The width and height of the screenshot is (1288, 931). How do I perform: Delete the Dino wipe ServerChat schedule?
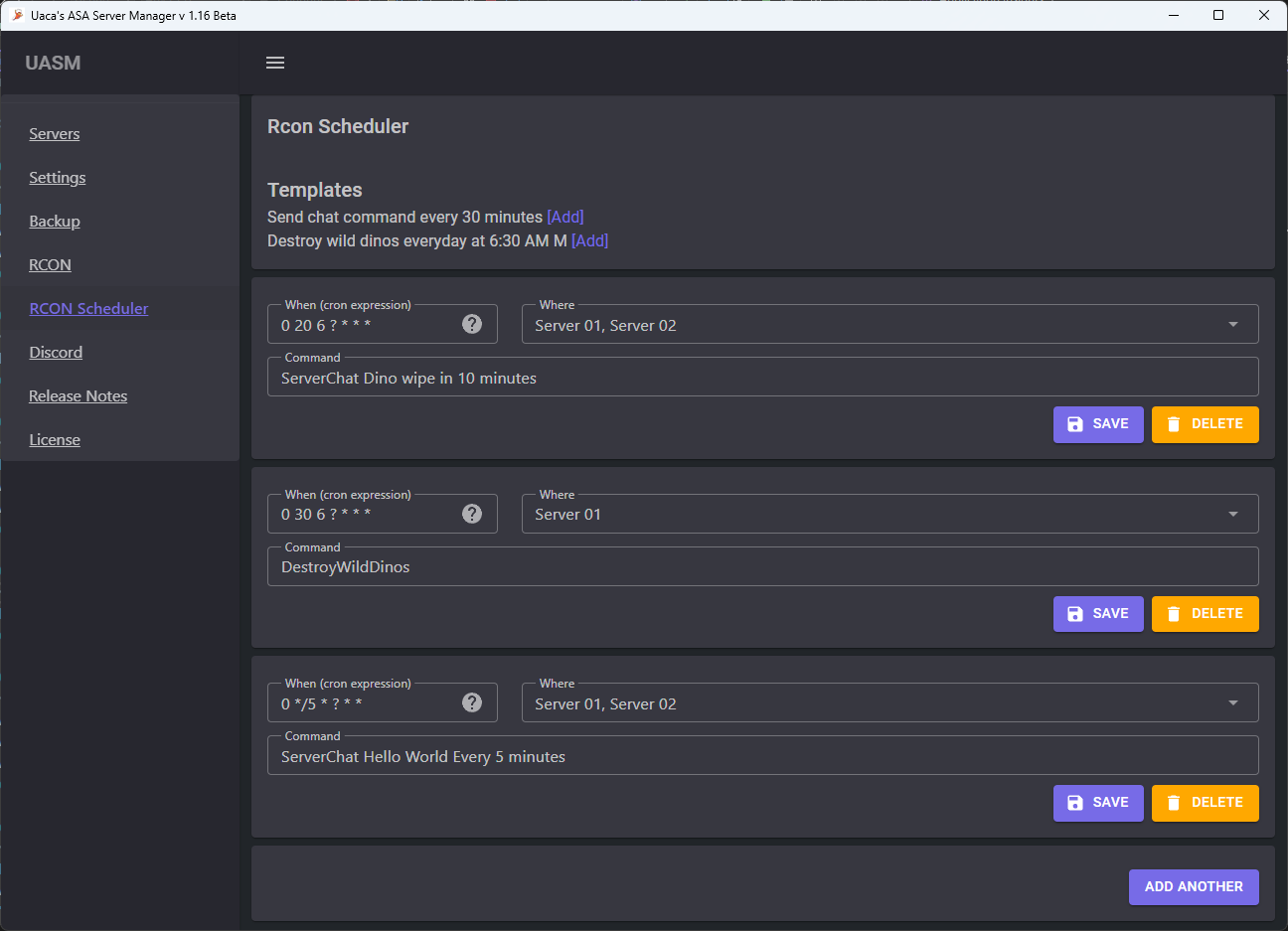(x=1205, y=424)
